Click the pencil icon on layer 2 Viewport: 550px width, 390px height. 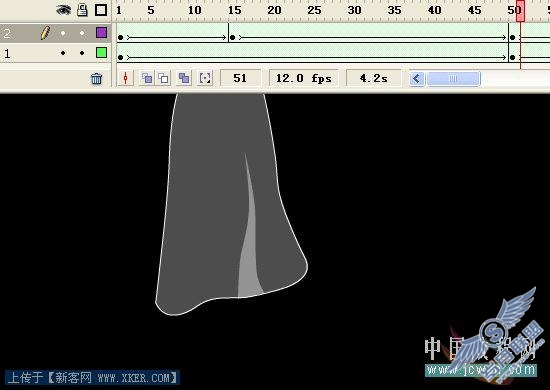coord(45,33)
